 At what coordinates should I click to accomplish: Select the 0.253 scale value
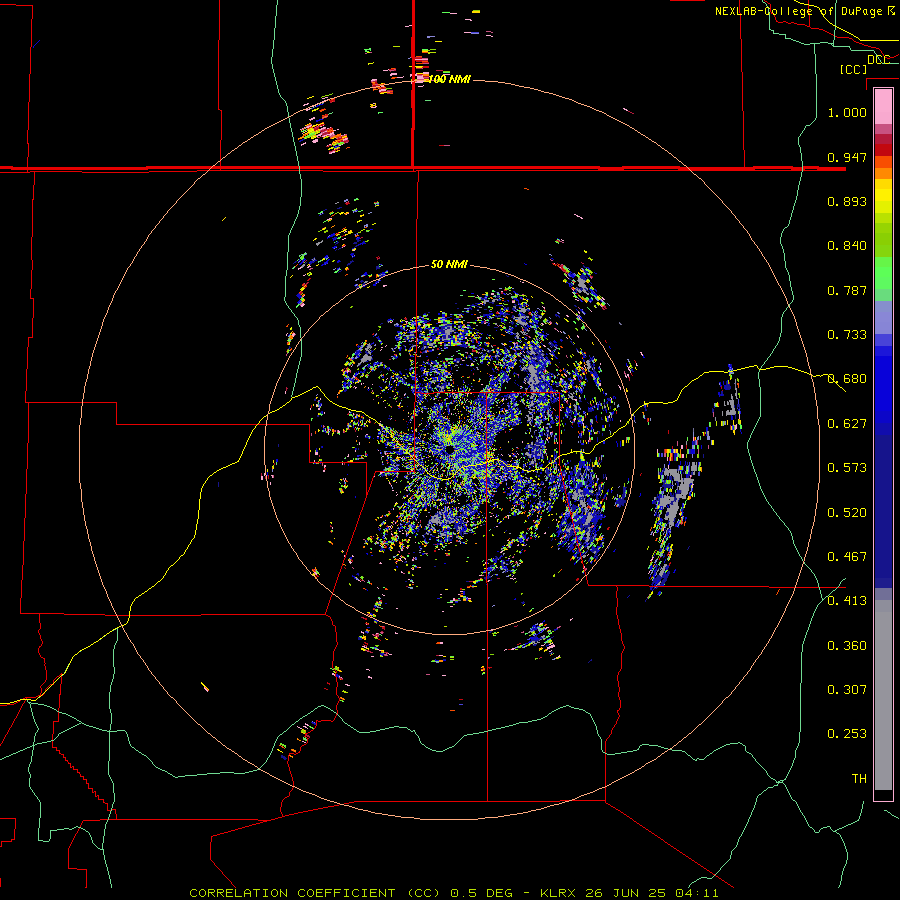point(847,734)
